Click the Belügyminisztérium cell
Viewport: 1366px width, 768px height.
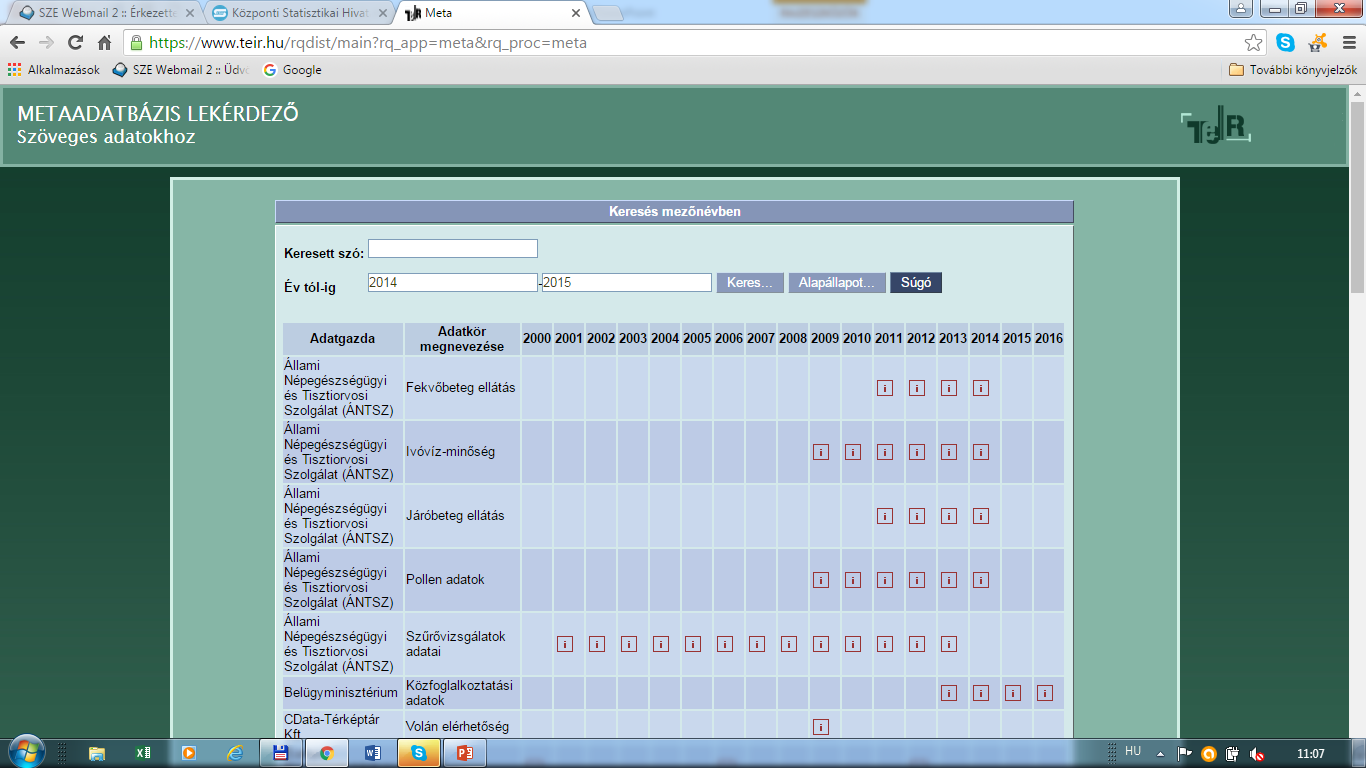(343, 693)
